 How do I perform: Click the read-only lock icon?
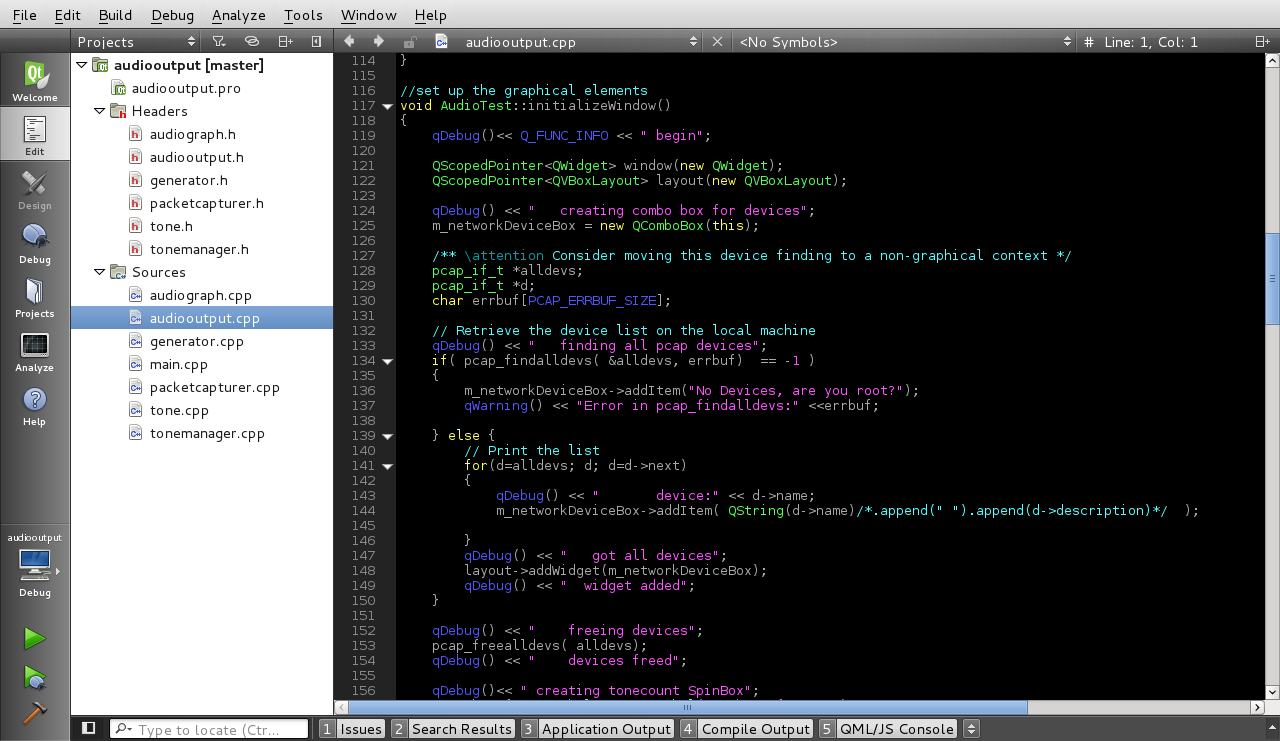click(408, 42)
